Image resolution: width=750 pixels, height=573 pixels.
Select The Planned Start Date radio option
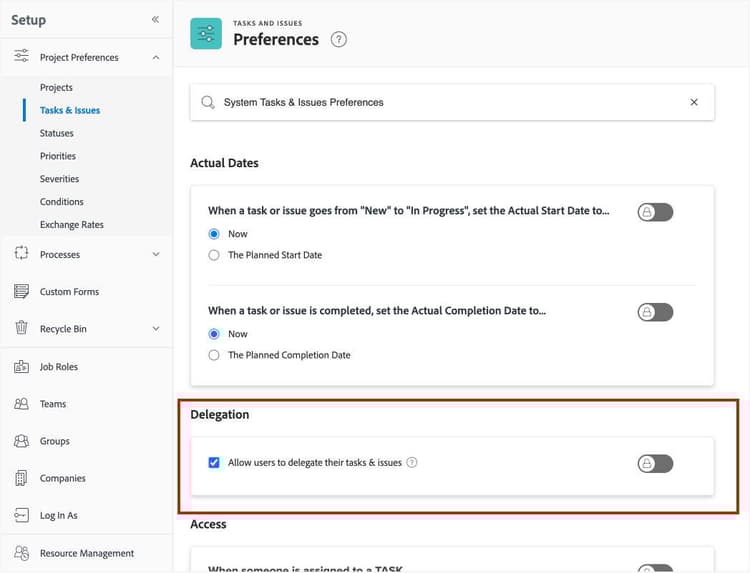pyautogui.click(x=214, y=255)
